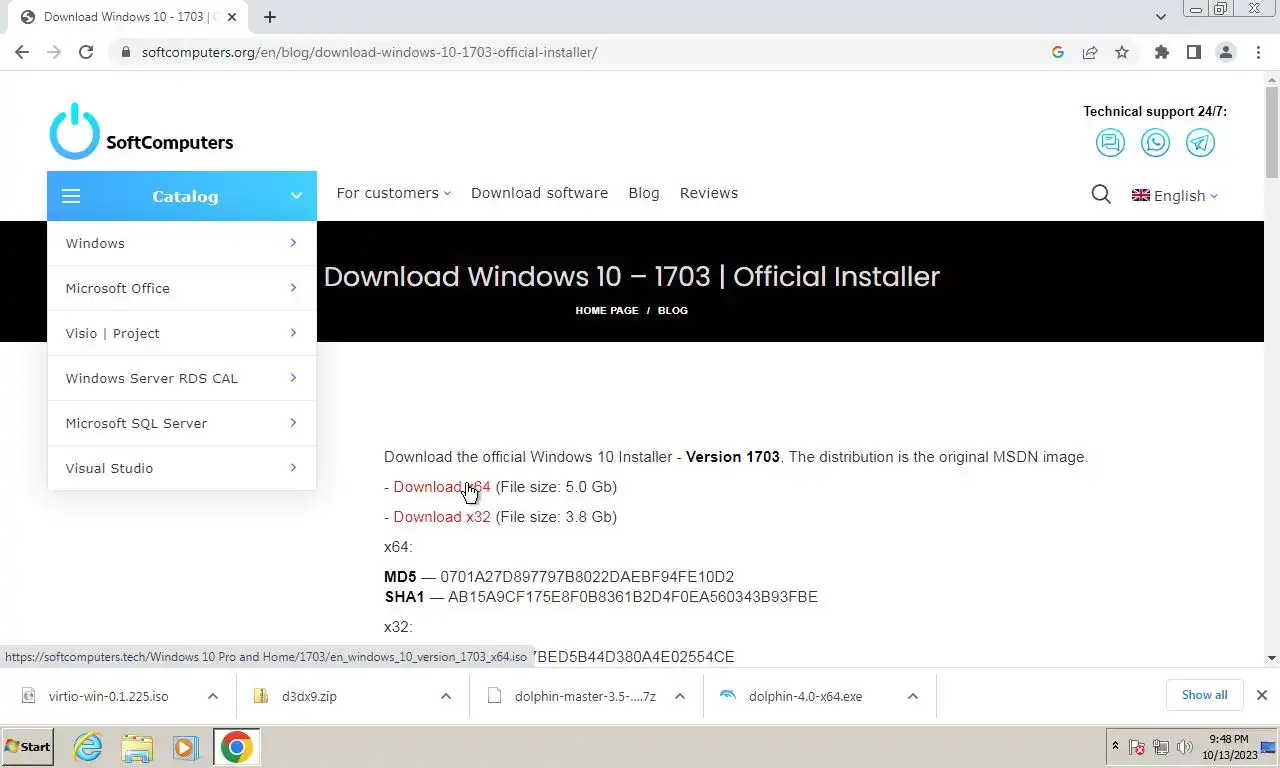
Task: Open dolphin-master-3.5 7z download
Action: (585, 696)
